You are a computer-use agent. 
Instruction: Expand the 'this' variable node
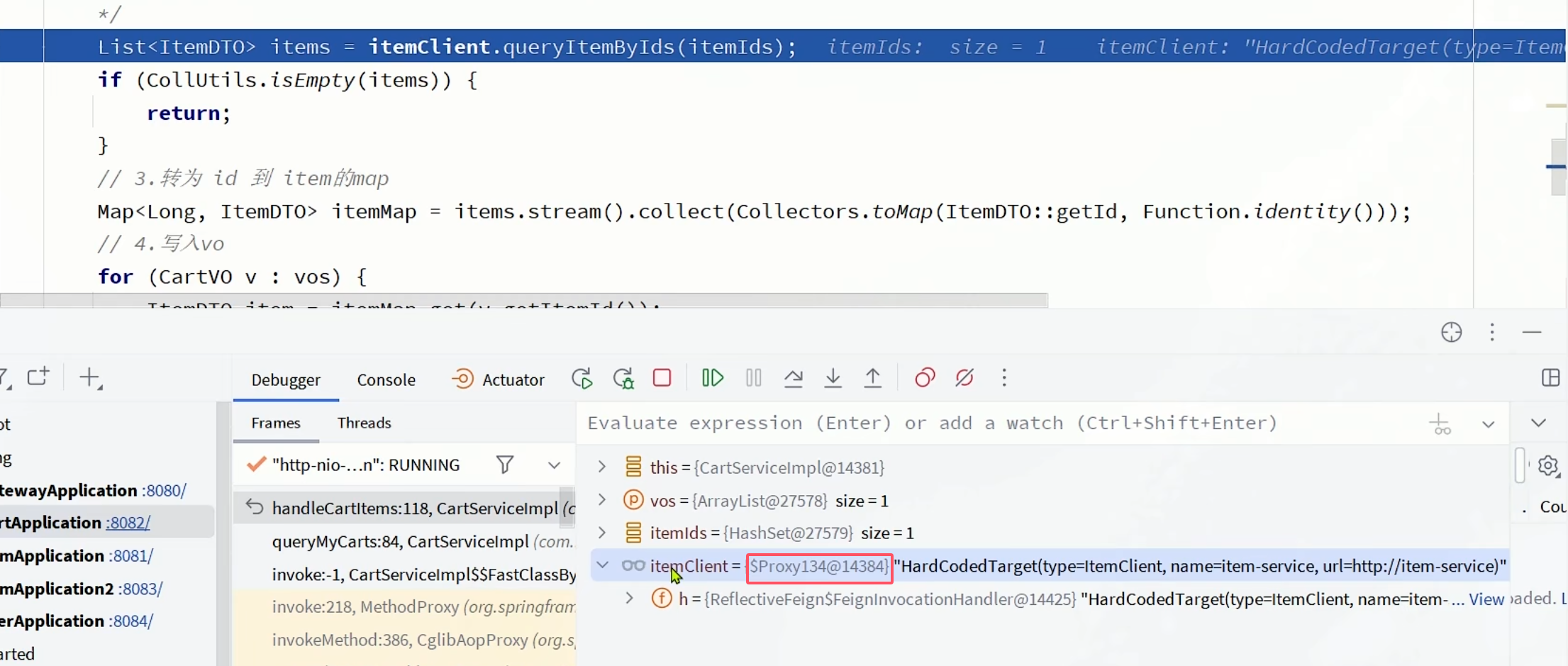coord(602,467)
